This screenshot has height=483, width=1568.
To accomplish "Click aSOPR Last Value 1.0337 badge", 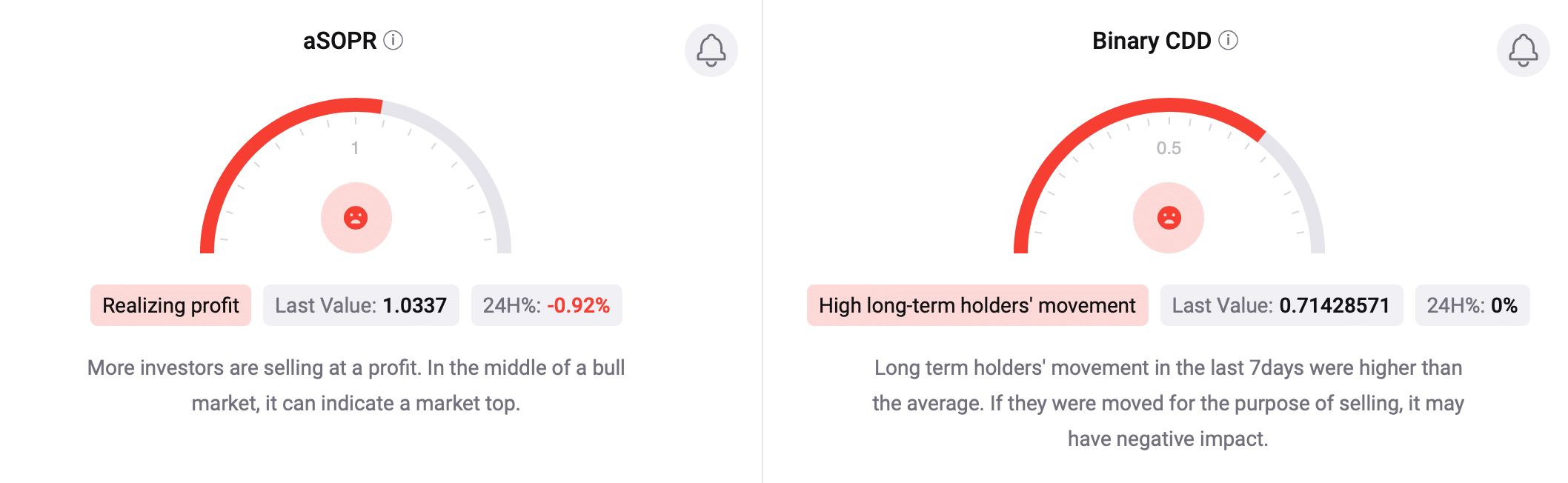I will tap(361, 305).
